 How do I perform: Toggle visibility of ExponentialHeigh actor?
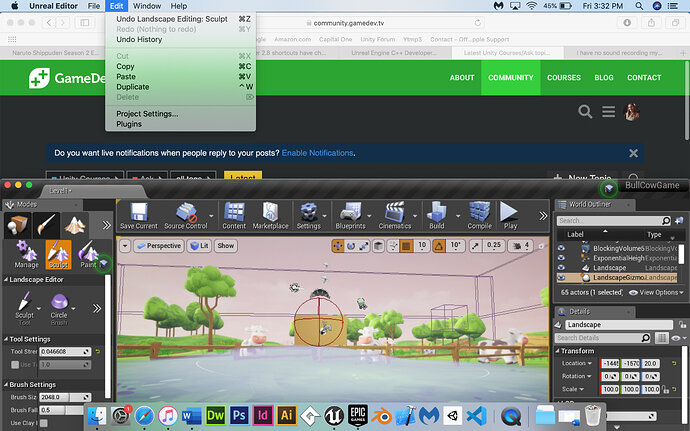pos(561,258)
